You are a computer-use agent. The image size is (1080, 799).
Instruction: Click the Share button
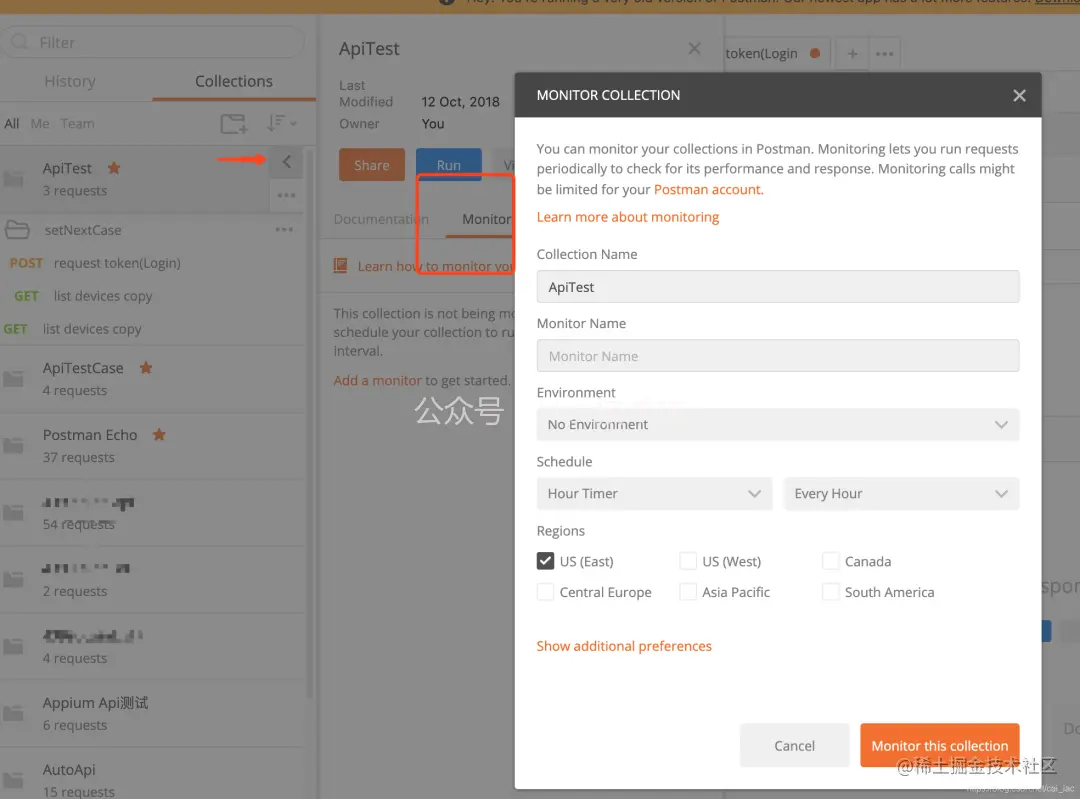tap(372, 165)
